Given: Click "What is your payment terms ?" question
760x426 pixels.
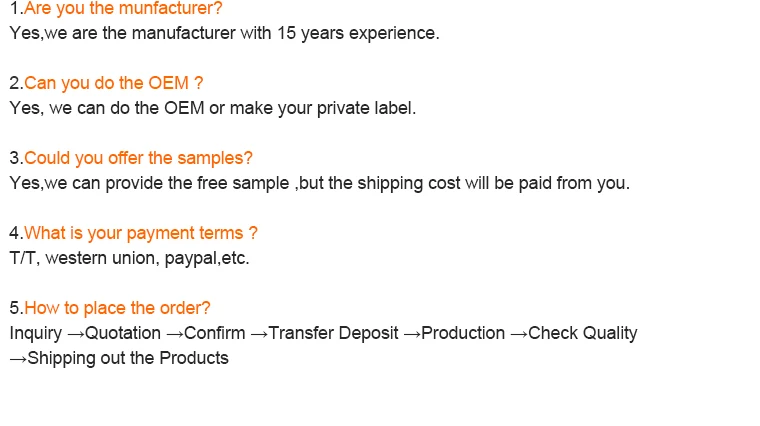Looking at the screenshot, I should click(x=141, y=233).
